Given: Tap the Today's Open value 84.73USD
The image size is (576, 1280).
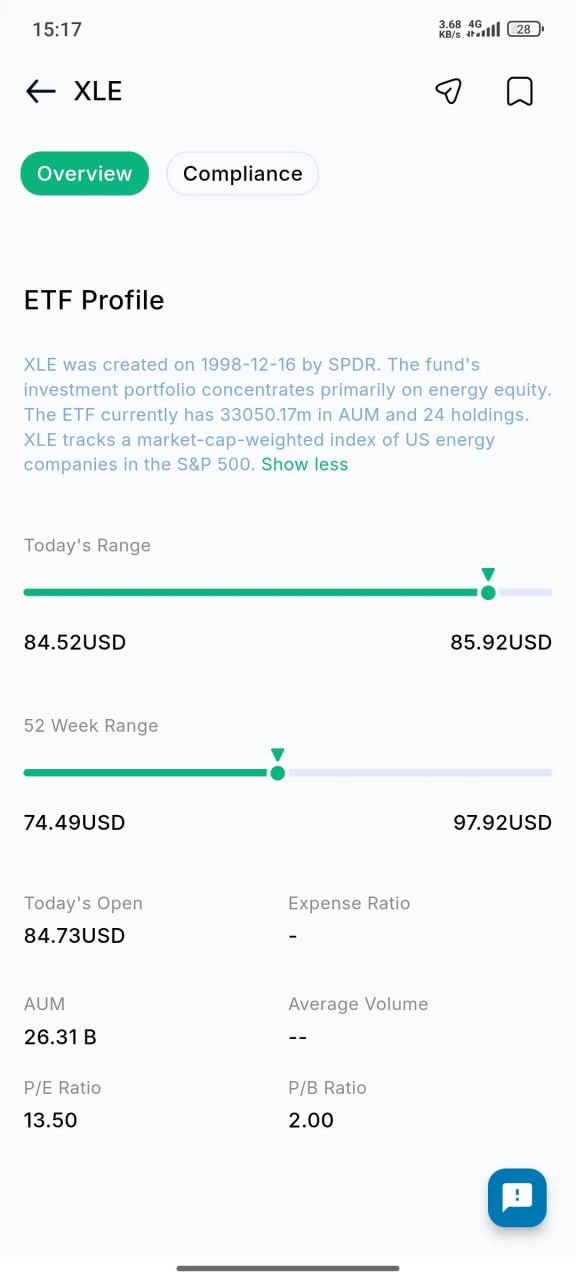Looking at the screenshot, I should (74, 936).
